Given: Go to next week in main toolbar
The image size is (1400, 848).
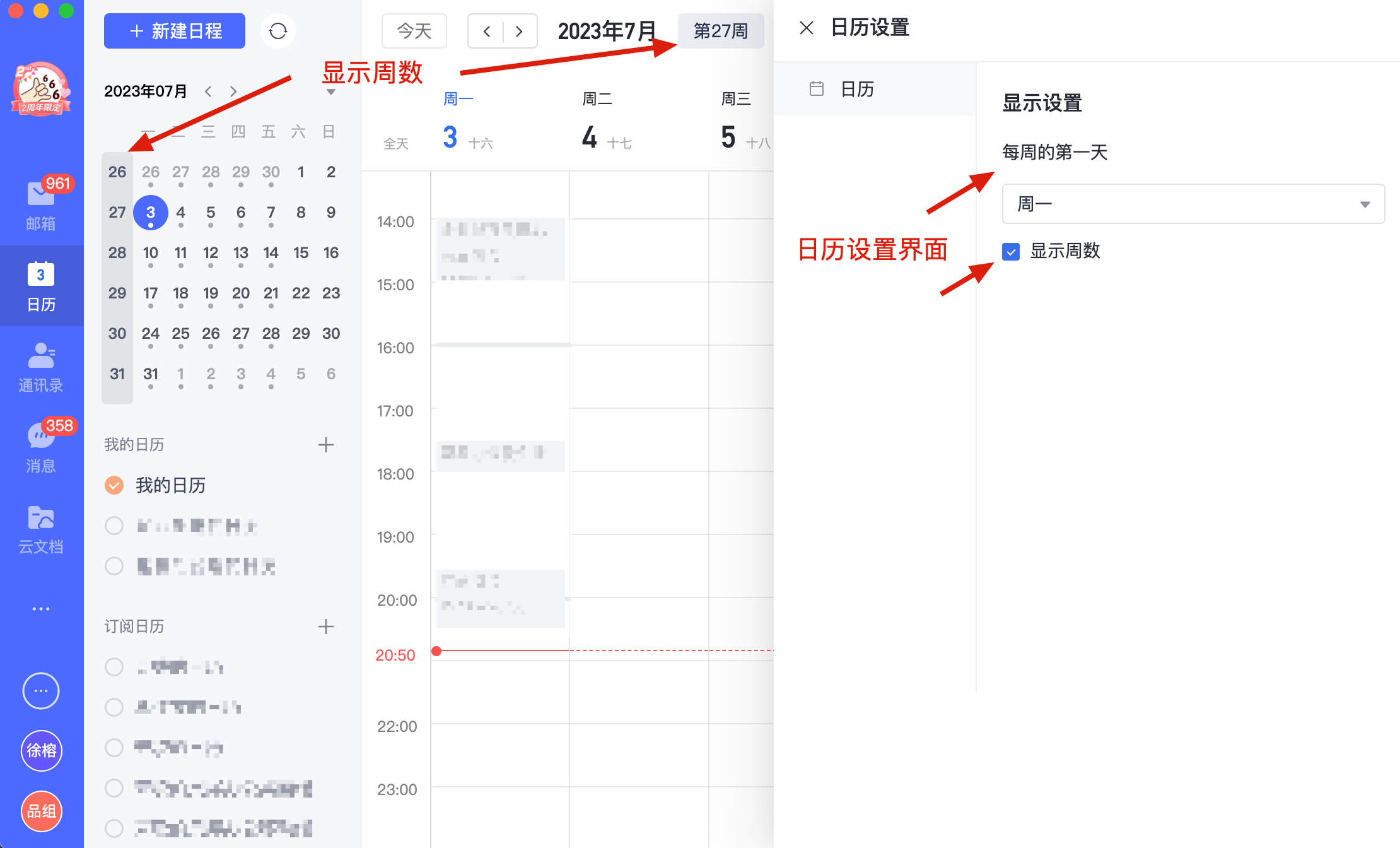Looking at the screenshot, I should [x=519, y=31].
